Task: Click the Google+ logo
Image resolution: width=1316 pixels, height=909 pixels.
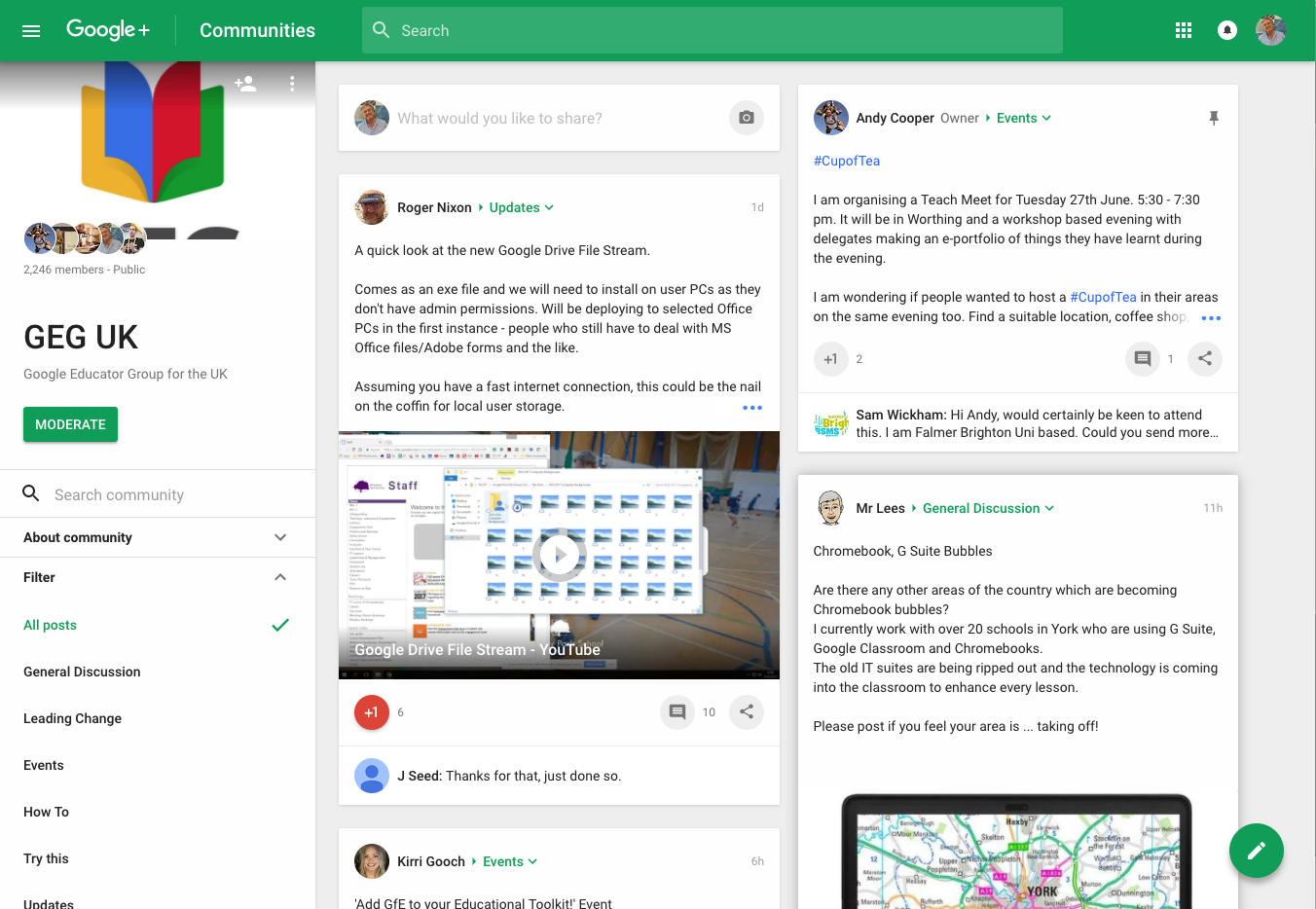Action: tap(108, 30)
